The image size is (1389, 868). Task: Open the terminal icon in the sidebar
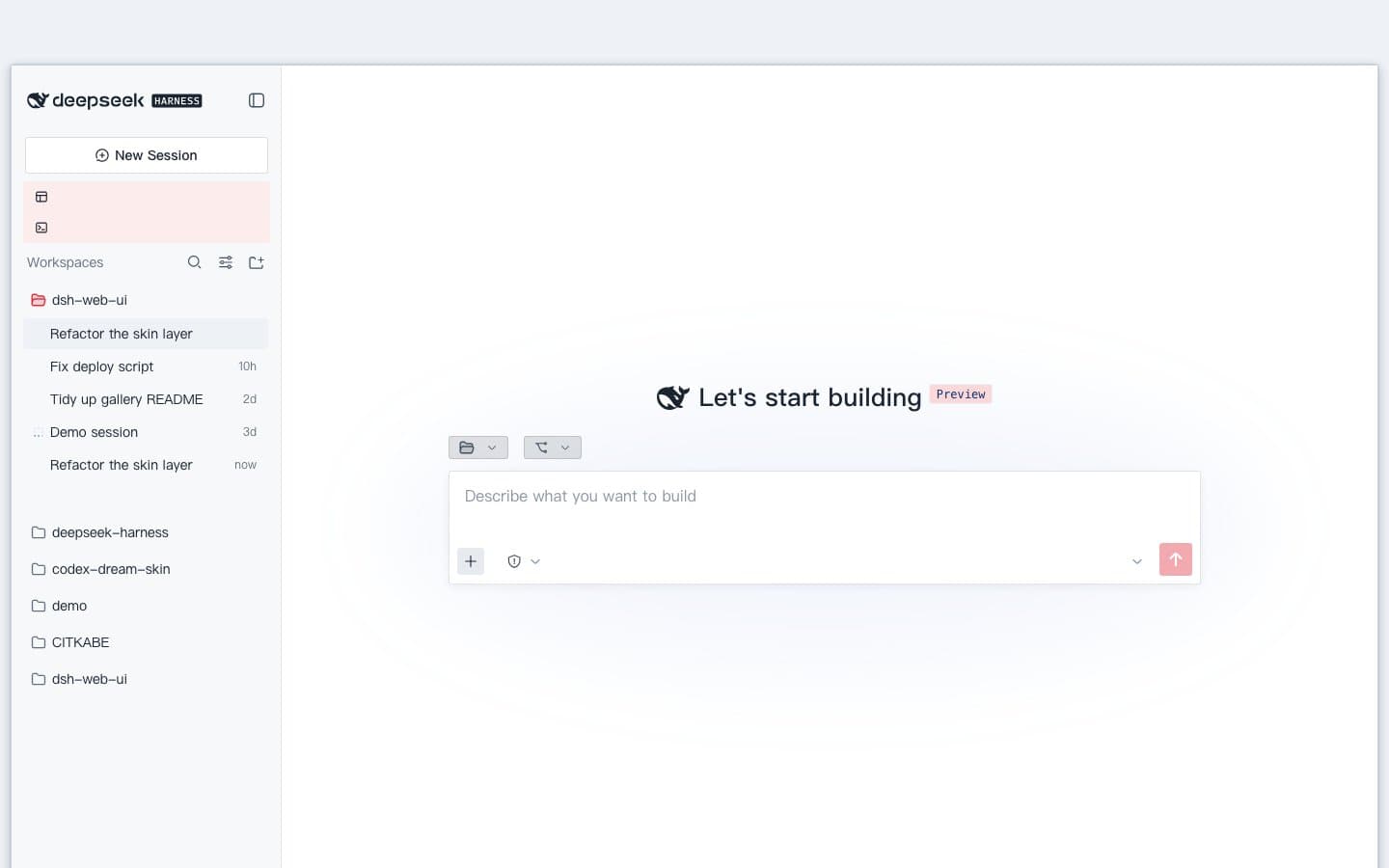pos(41,228)
